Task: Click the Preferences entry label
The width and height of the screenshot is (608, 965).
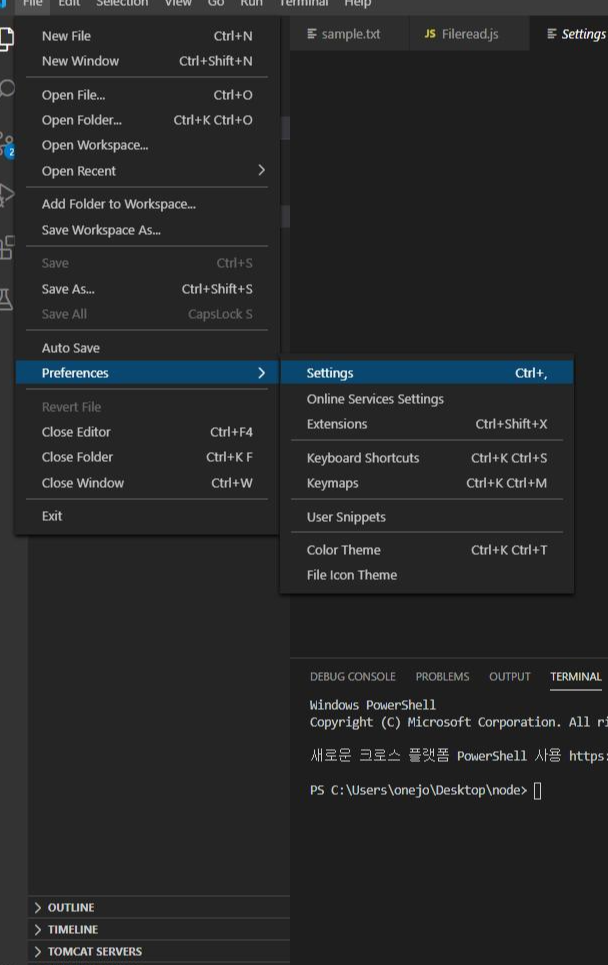Action: (75, 373)
